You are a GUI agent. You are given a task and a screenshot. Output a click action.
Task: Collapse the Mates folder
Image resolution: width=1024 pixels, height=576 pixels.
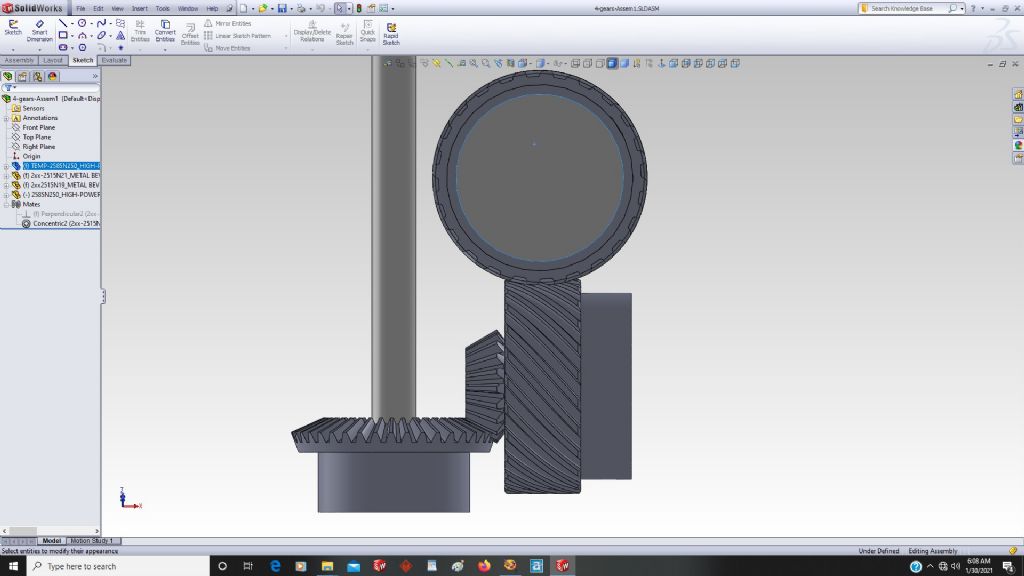[7, 204]
